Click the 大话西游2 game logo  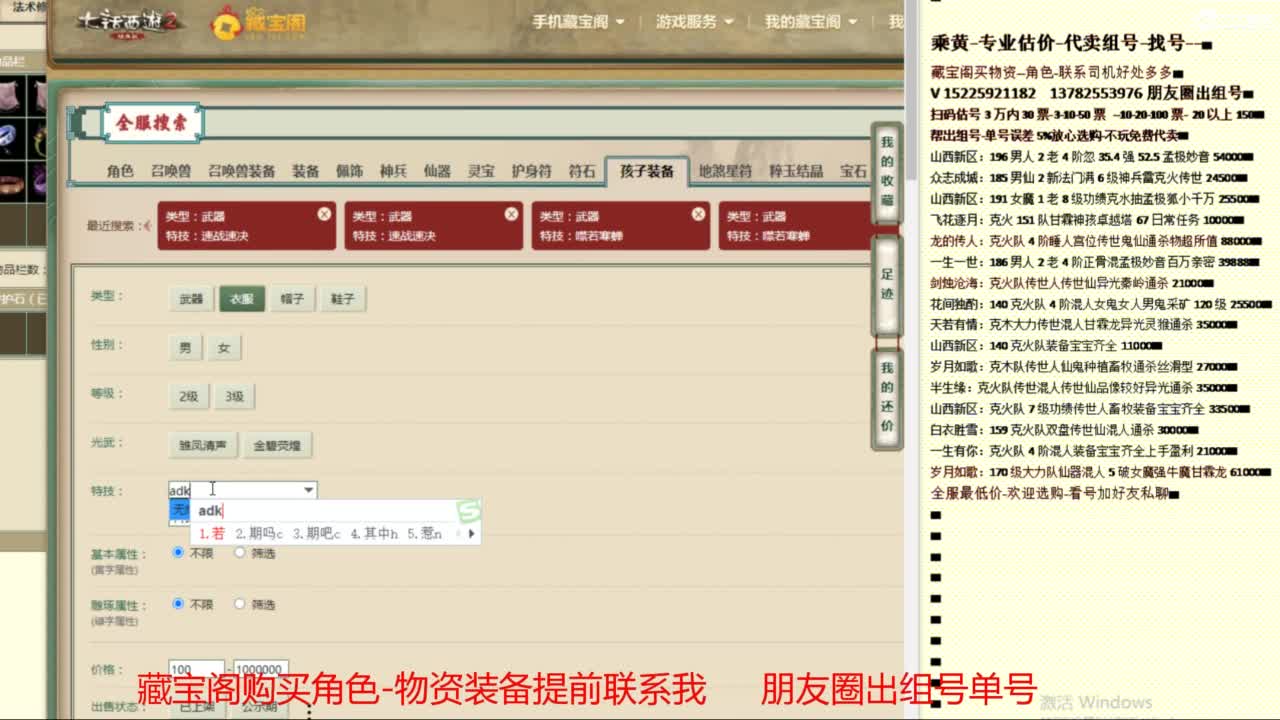coord(129,23)
